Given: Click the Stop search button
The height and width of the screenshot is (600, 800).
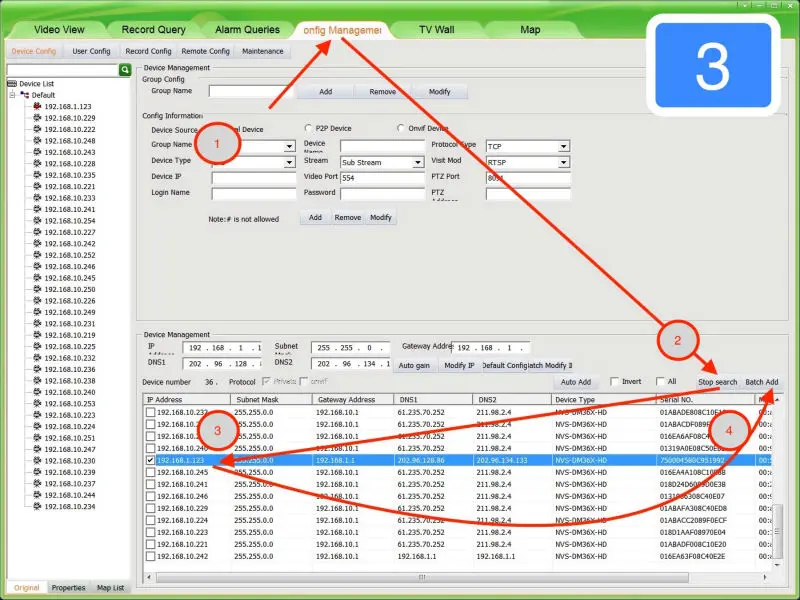Looking at the screenshot, I should point(717,382).
